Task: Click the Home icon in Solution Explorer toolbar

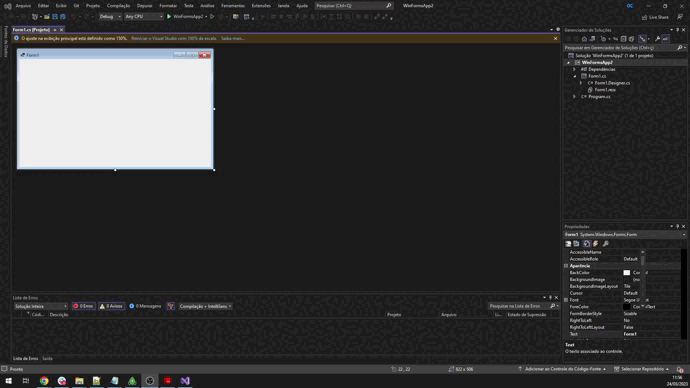Action: click(x=584, y=39)
